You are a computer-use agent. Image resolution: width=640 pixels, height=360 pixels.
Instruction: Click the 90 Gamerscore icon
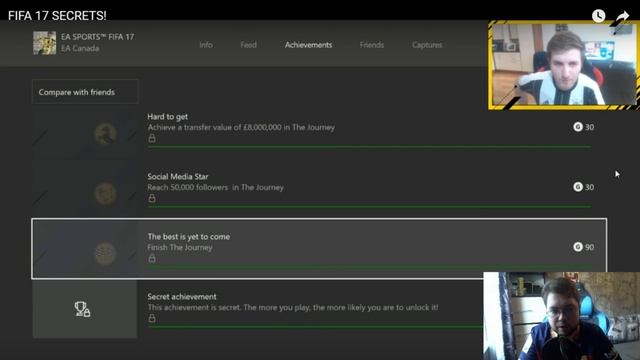[x=578, y=247]
